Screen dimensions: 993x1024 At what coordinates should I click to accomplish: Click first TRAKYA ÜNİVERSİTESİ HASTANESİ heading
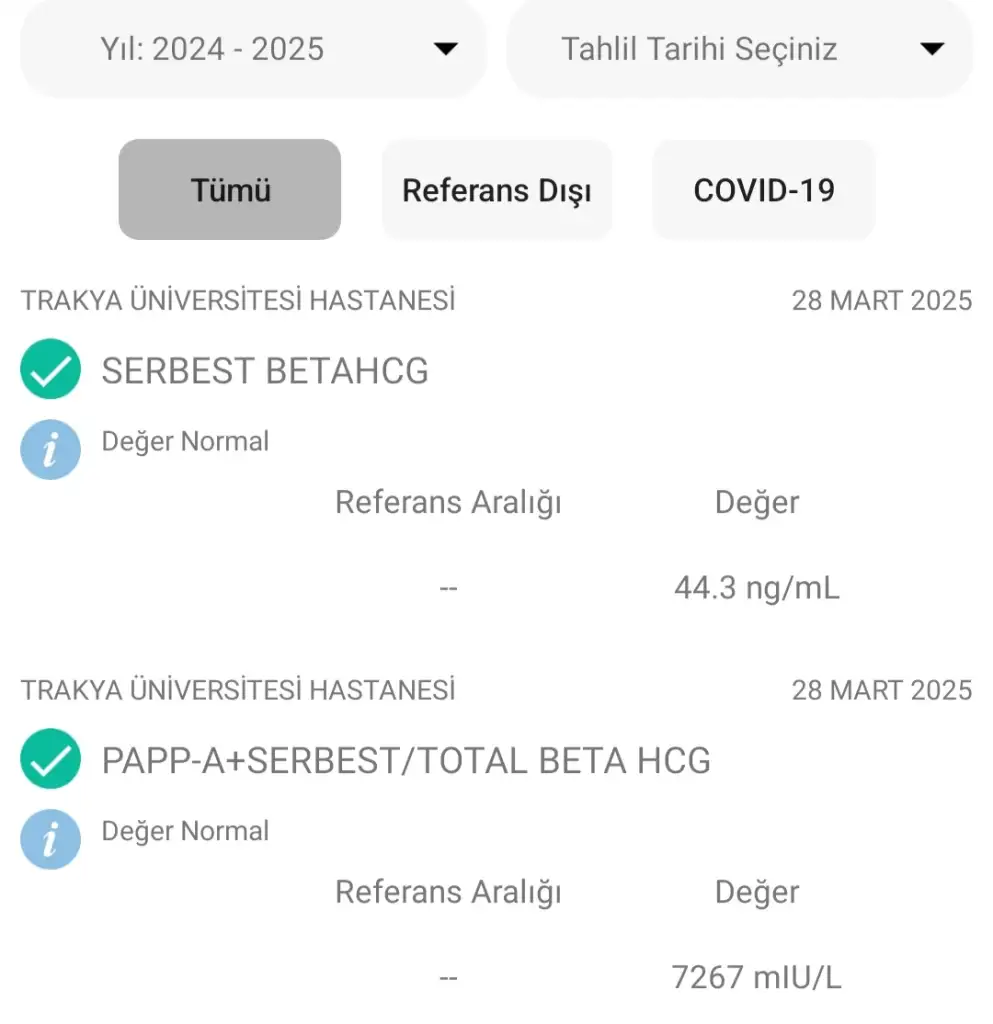(238, 300)
